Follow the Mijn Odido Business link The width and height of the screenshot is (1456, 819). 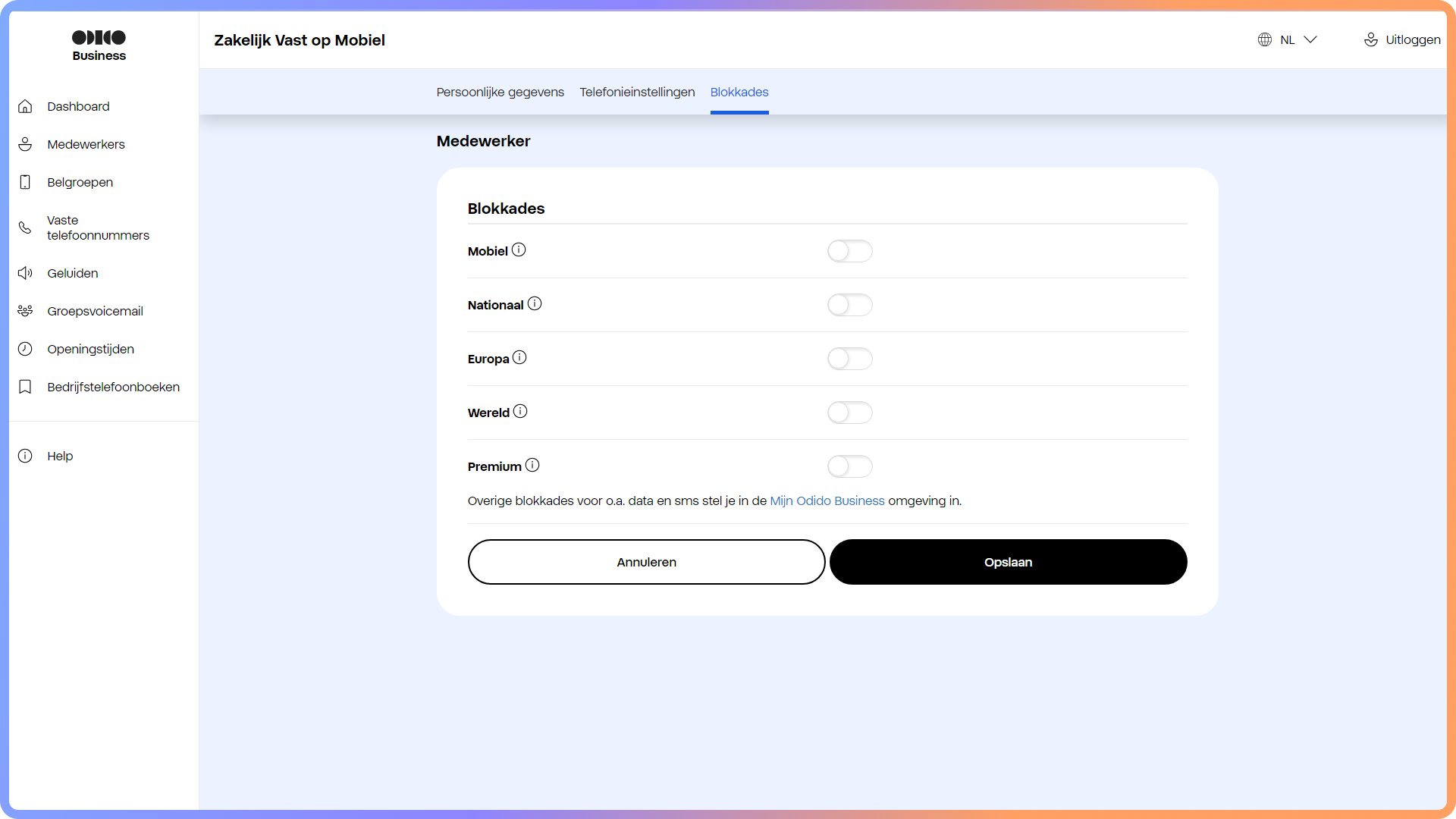[x=827, y=500]
